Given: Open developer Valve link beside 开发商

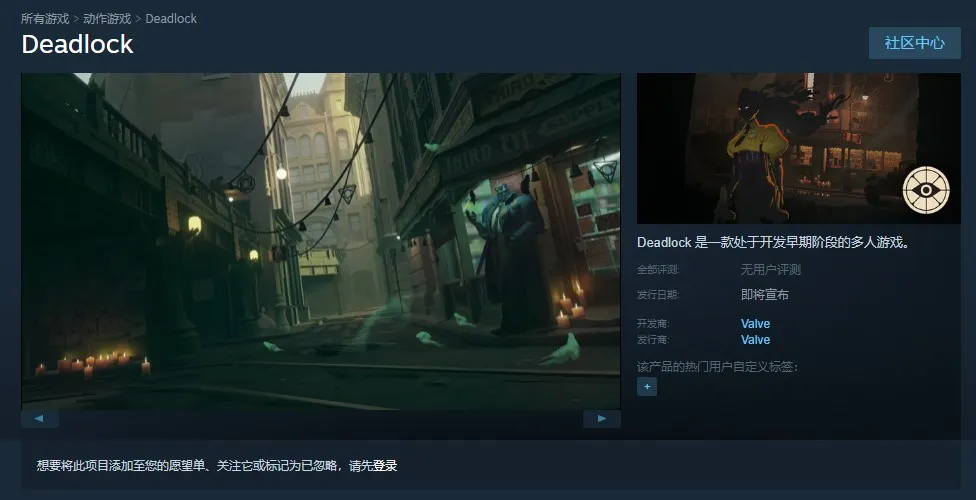Looking at the screenshot, I should tap(756, 324).
